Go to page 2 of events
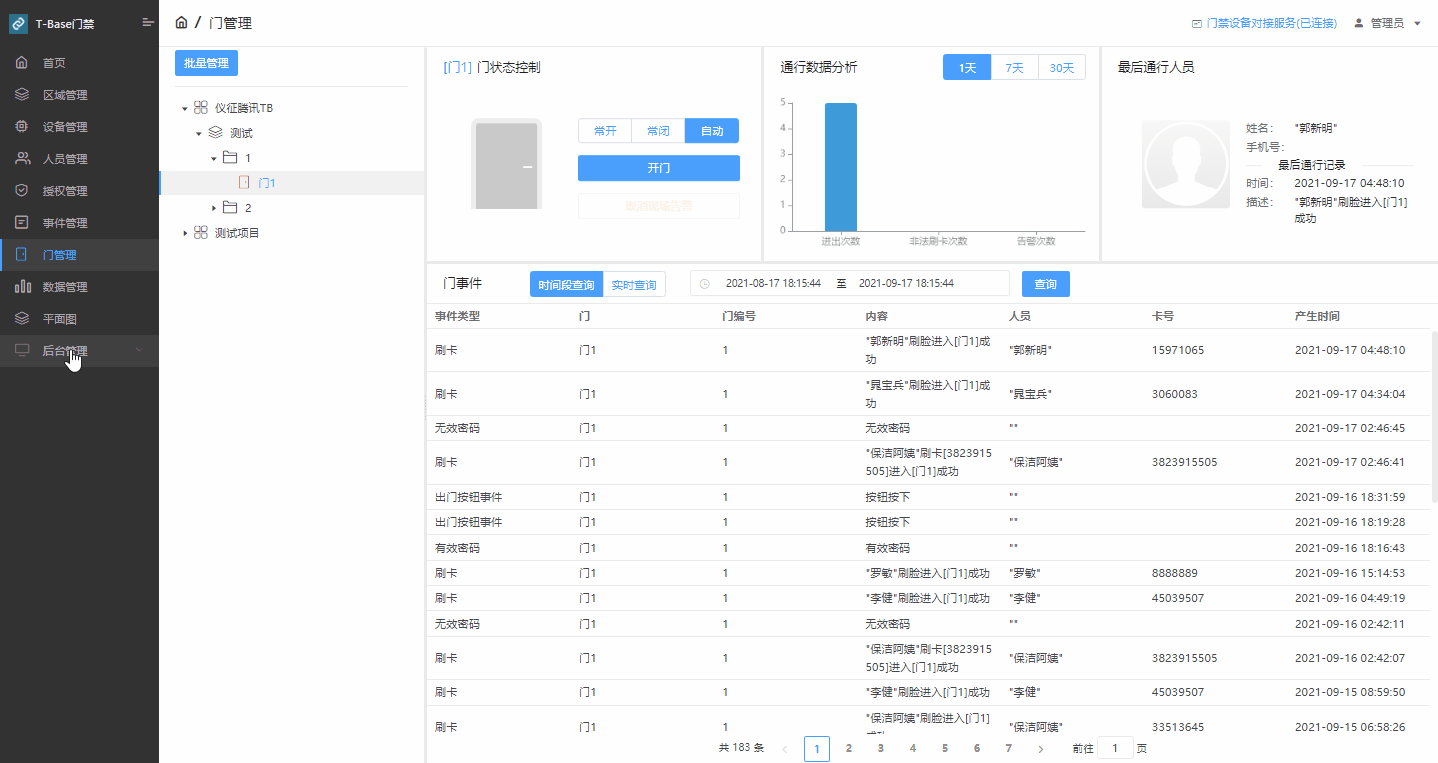Screen dimensions: 1438x763 pos(849,748)
